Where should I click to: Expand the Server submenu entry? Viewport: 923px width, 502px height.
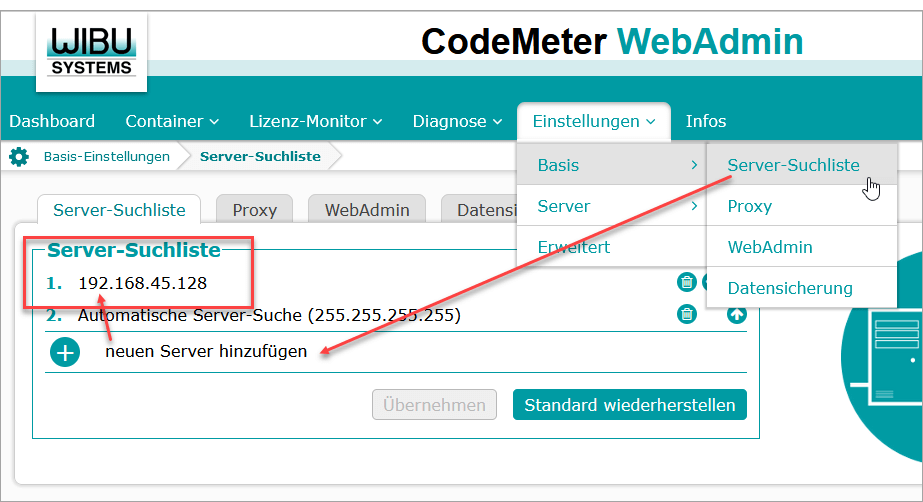pyautogui.click(x=611, y=206)
